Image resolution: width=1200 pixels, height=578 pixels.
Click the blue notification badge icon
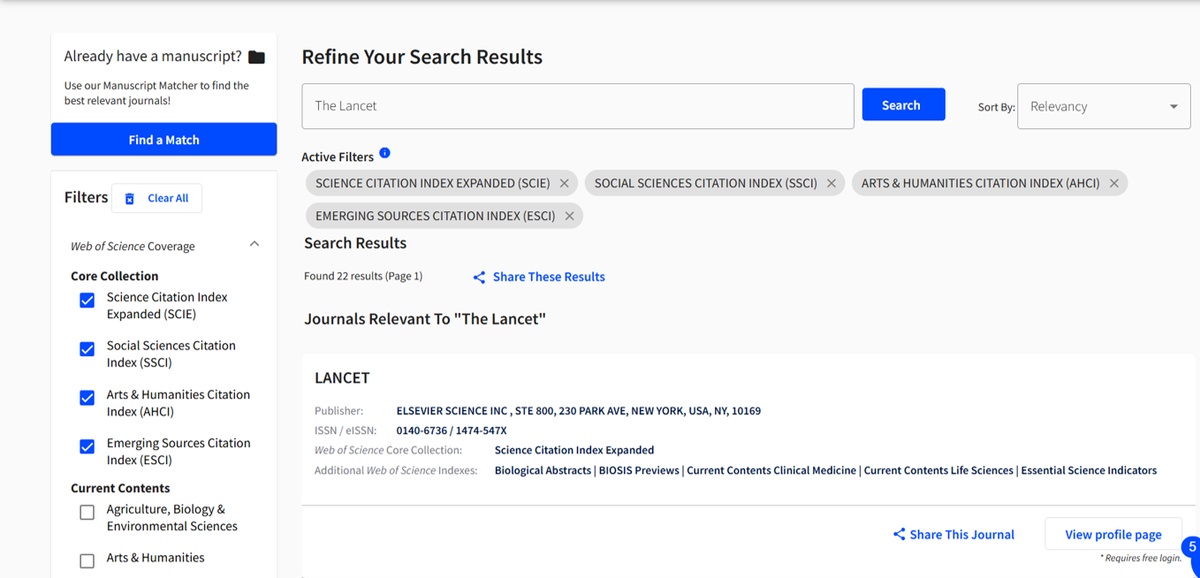1190,548
